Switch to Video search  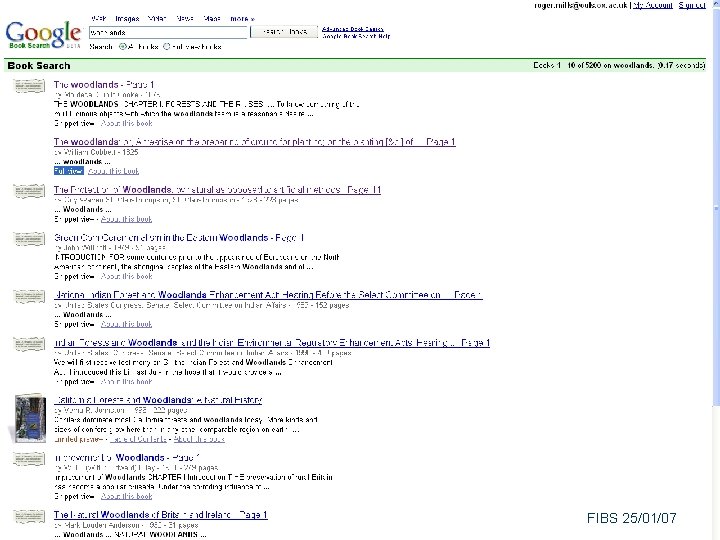tap(158, 19)
